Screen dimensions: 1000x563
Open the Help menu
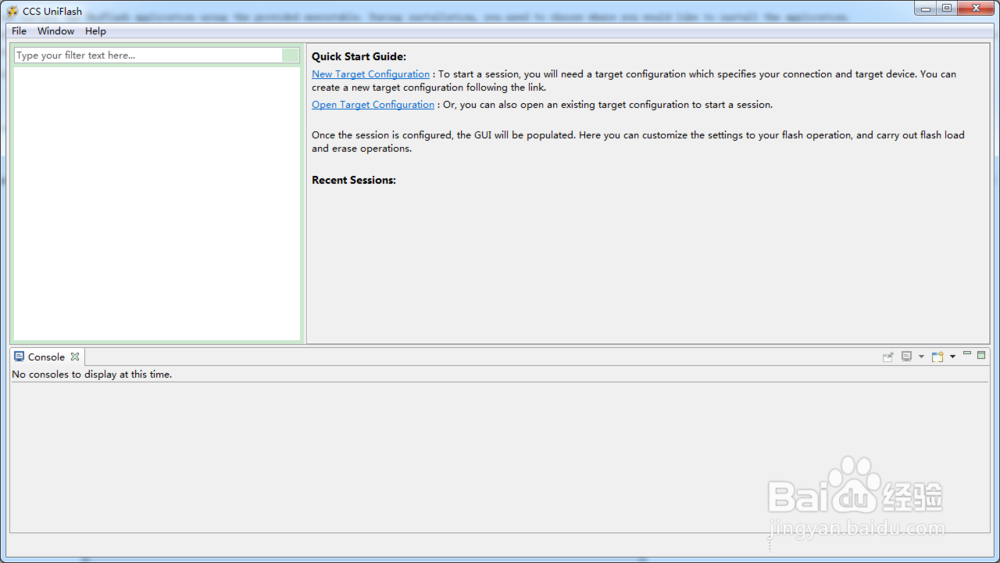96,31
